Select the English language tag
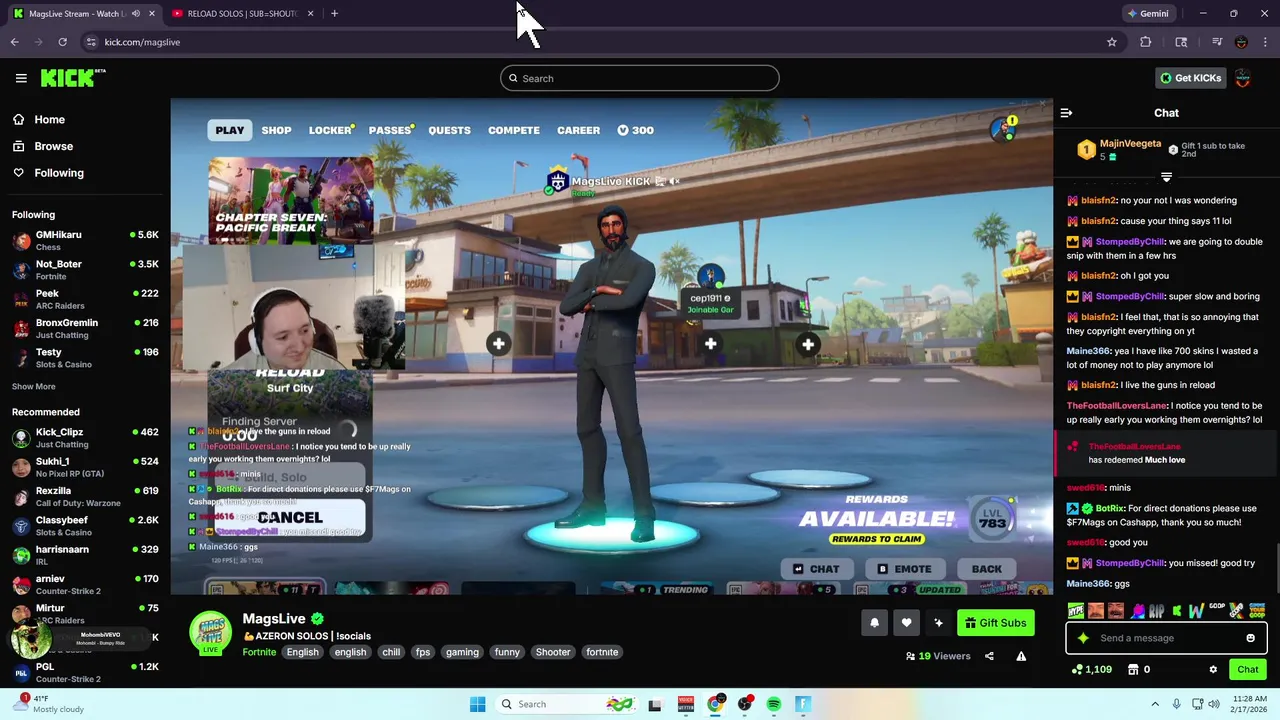 [302, 652]
